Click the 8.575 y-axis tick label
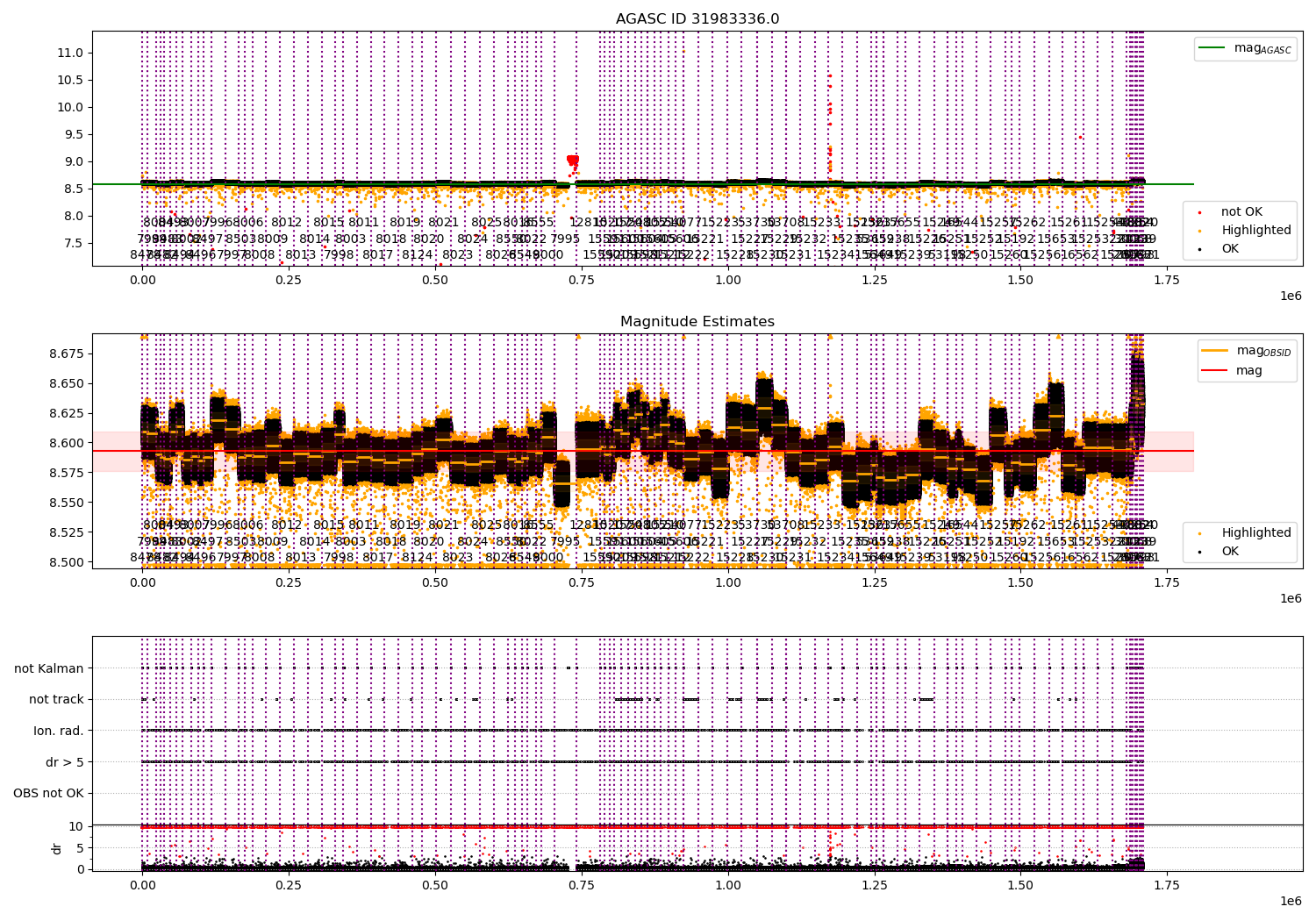The width and height of the screenshot is (1316, 921). coord(66,473)
